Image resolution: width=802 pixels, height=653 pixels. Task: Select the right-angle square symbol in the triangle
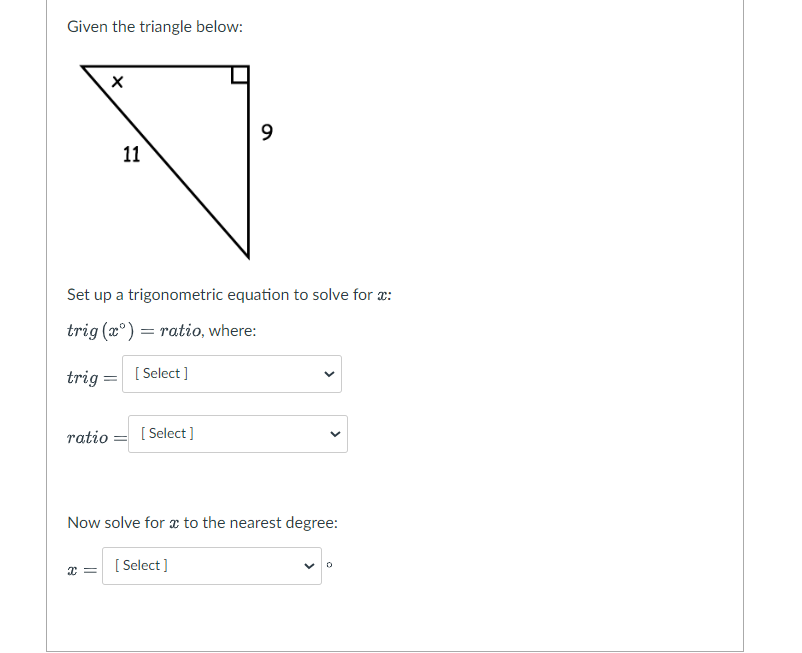pos(238,72)
